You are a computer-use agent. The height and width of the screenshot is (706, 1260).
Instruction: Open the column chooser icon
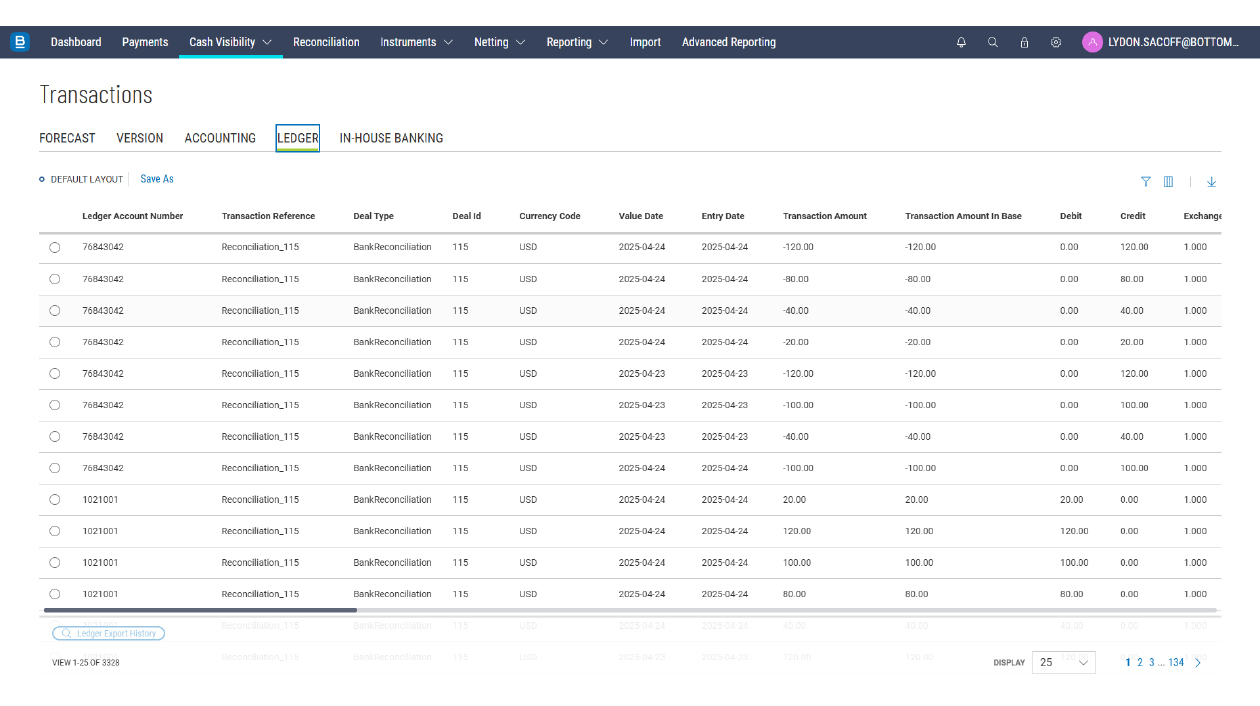1168,182
